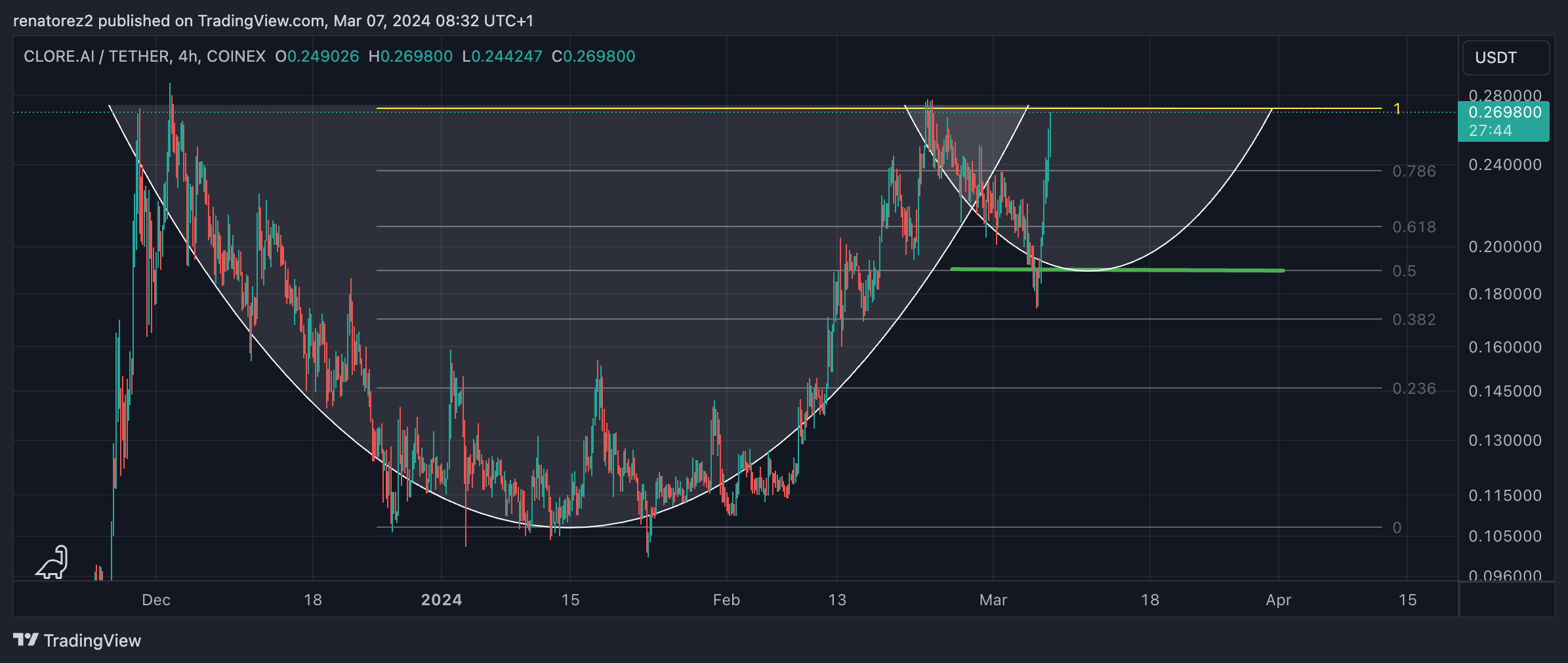This screenshot has width=1568, height=663.
Task: Click the Fibonacci 0.618 level label
Action: [x=1414, y=227]
